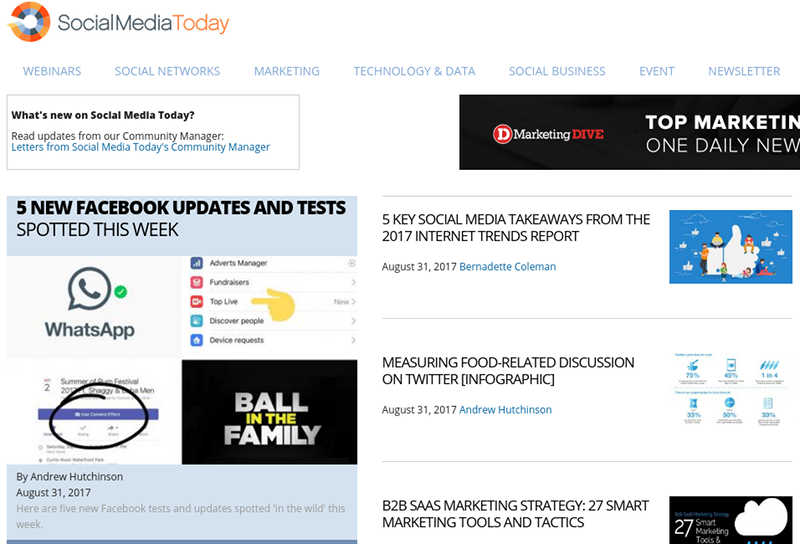Image resolution: width=800 pixels, height=544 pixels.
Task: Click the thumbs-up illustration thumbnail
Action: (731, 246)
